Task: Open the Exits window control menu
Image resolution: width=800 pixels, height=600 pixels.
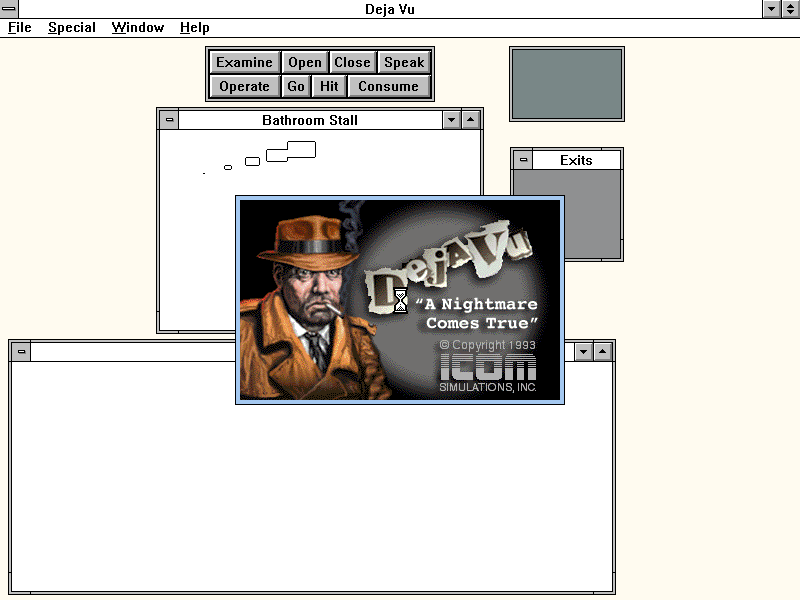Action: coord(523,160)
